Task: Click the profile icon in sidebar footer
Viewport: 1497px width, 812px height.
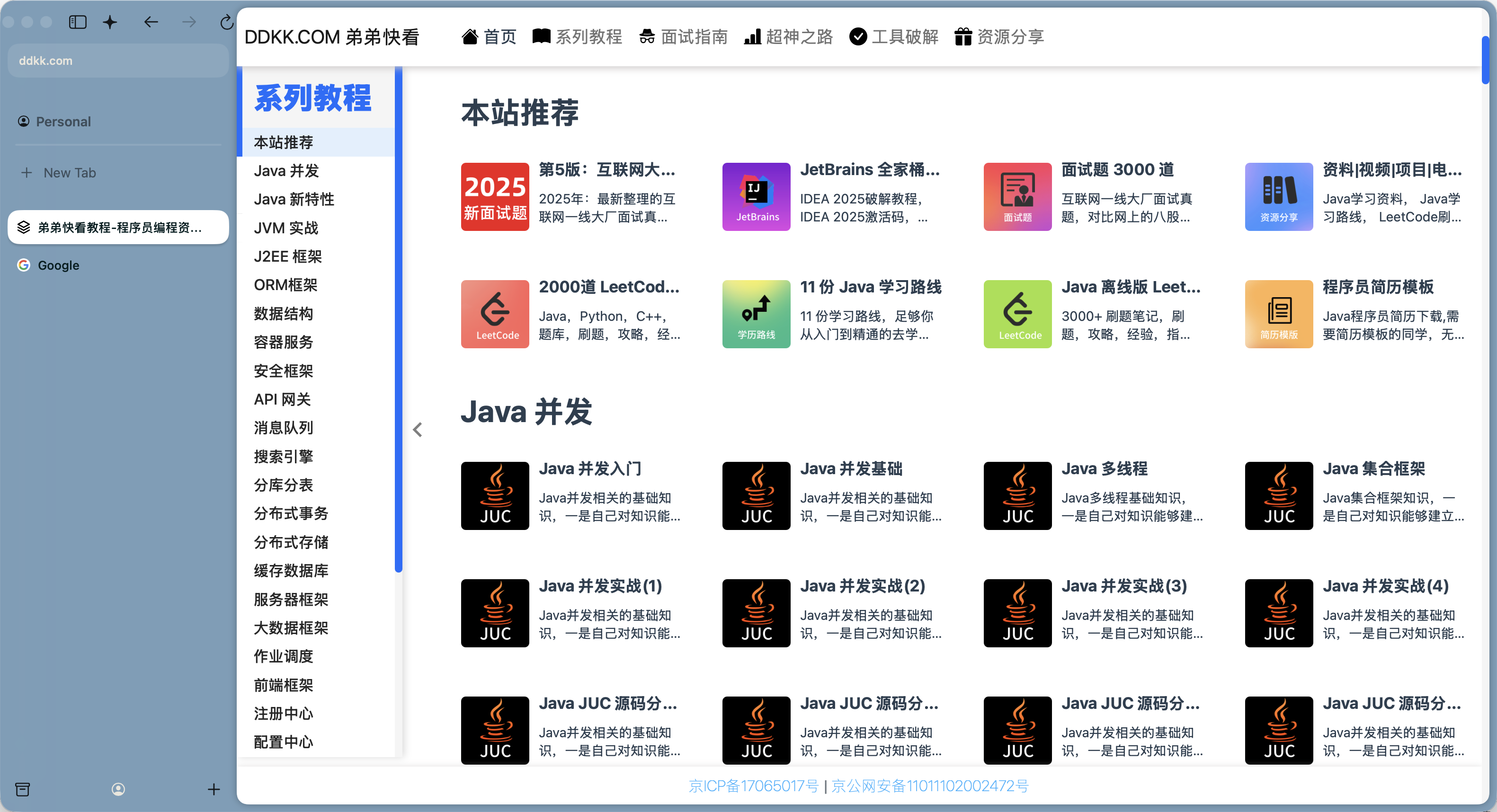Action: [118, 789]
